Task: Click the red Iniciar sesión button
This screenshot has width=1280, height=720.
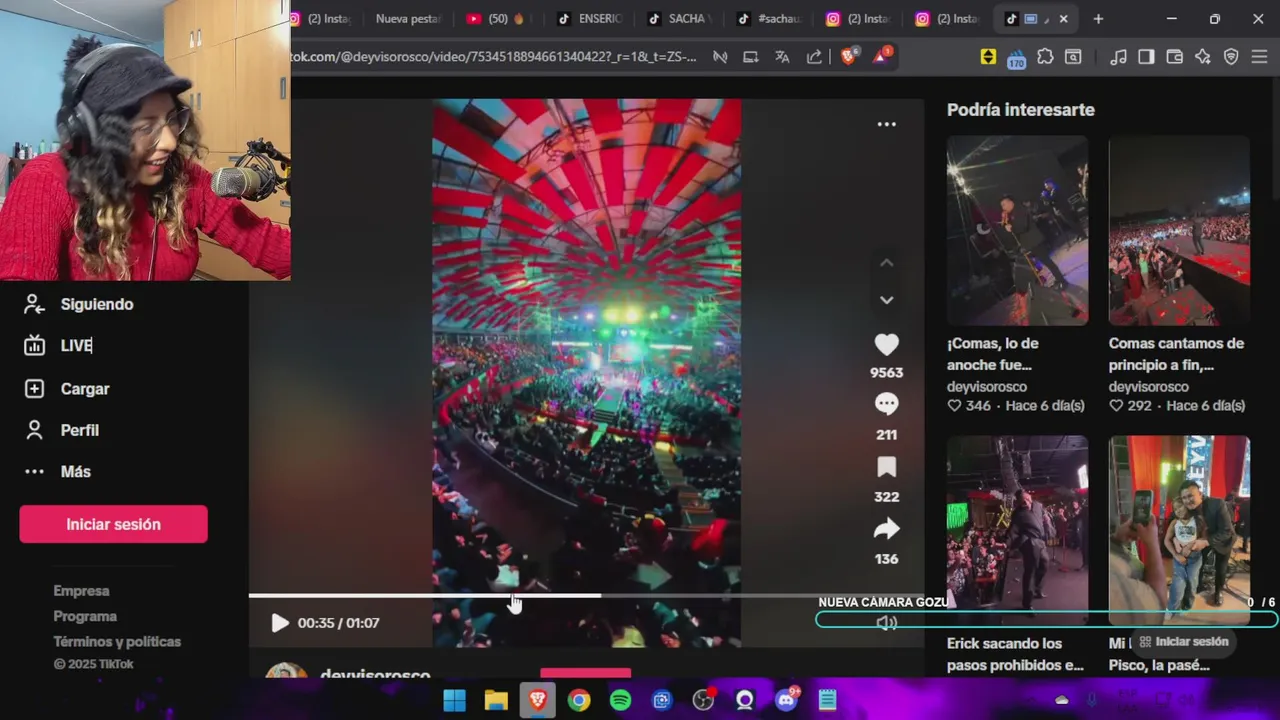Action: coord(113,524)
